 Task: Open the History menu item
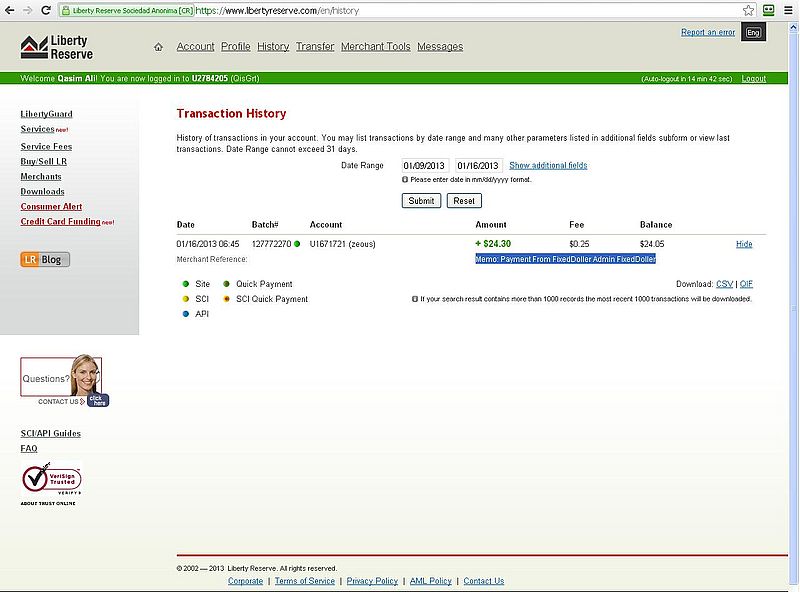tap(273, 46)
